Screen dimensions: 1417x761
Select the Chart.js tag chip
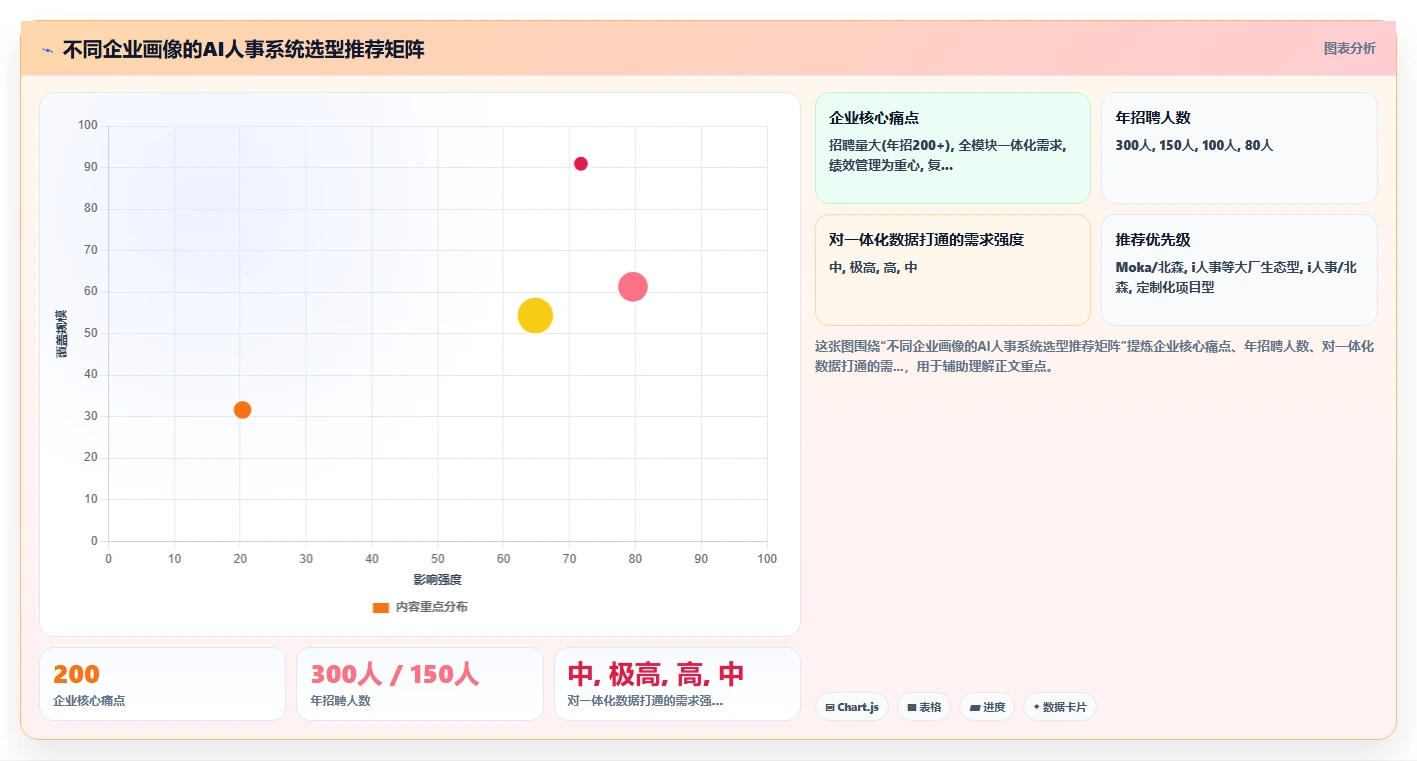852,707
